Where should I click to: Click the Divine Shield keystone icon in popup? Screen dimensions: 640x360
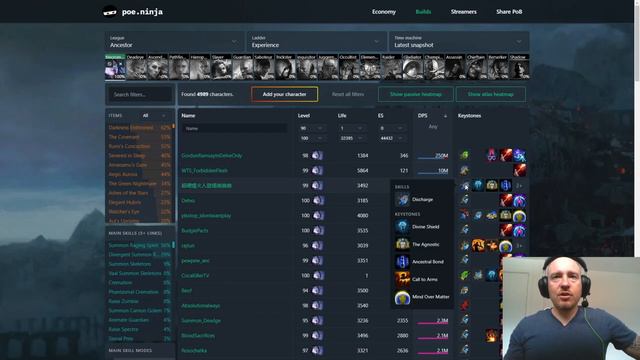pos(402,227)
